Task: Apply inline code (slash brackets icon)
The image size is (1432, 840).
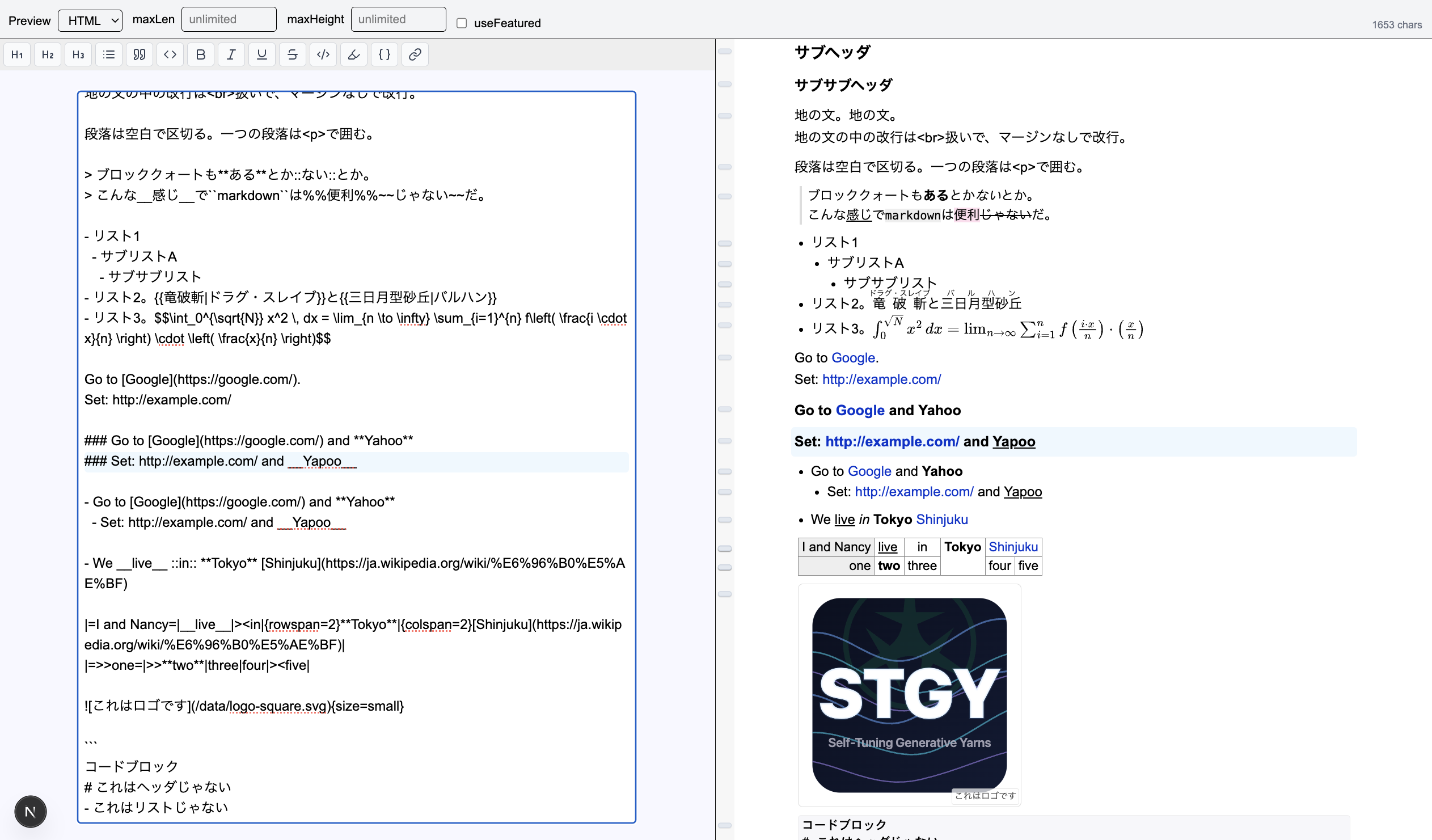Action: [x=323, y=54]
